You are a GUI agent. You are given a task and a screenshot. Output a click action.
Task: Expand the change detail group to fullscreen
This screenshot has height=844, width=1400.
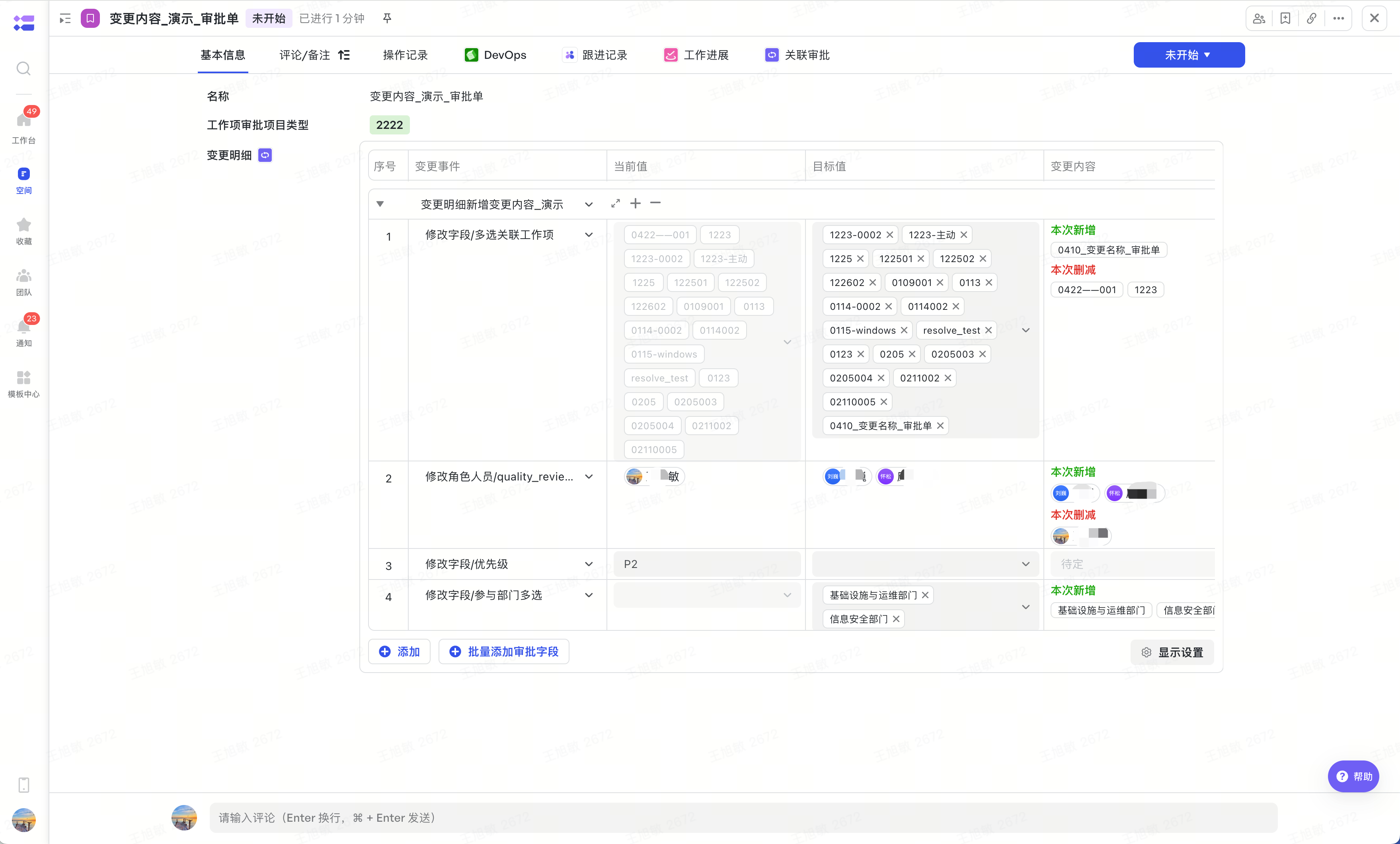click(x=615, y=203)
